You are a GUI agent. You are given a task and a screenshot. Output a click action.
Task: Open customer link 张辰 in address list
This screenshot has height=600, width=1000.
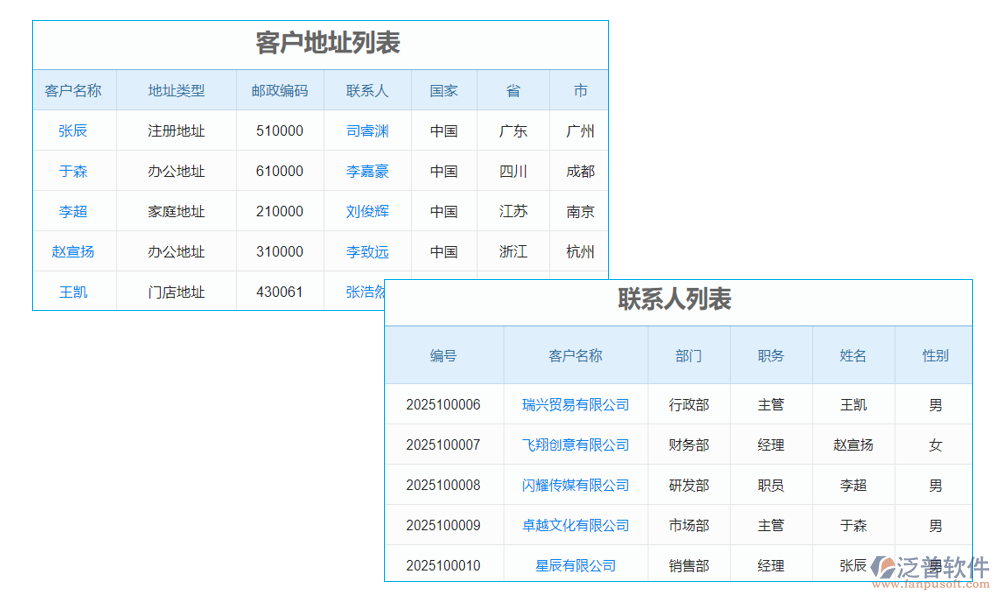[x=73, y=131]
